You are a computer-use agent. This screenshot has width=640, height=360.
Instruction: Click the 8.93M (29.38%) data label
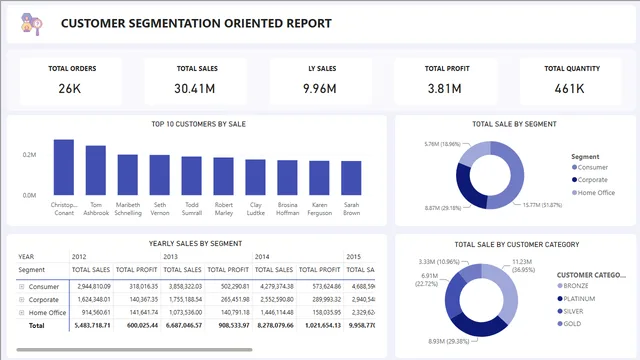coord(449,341)
